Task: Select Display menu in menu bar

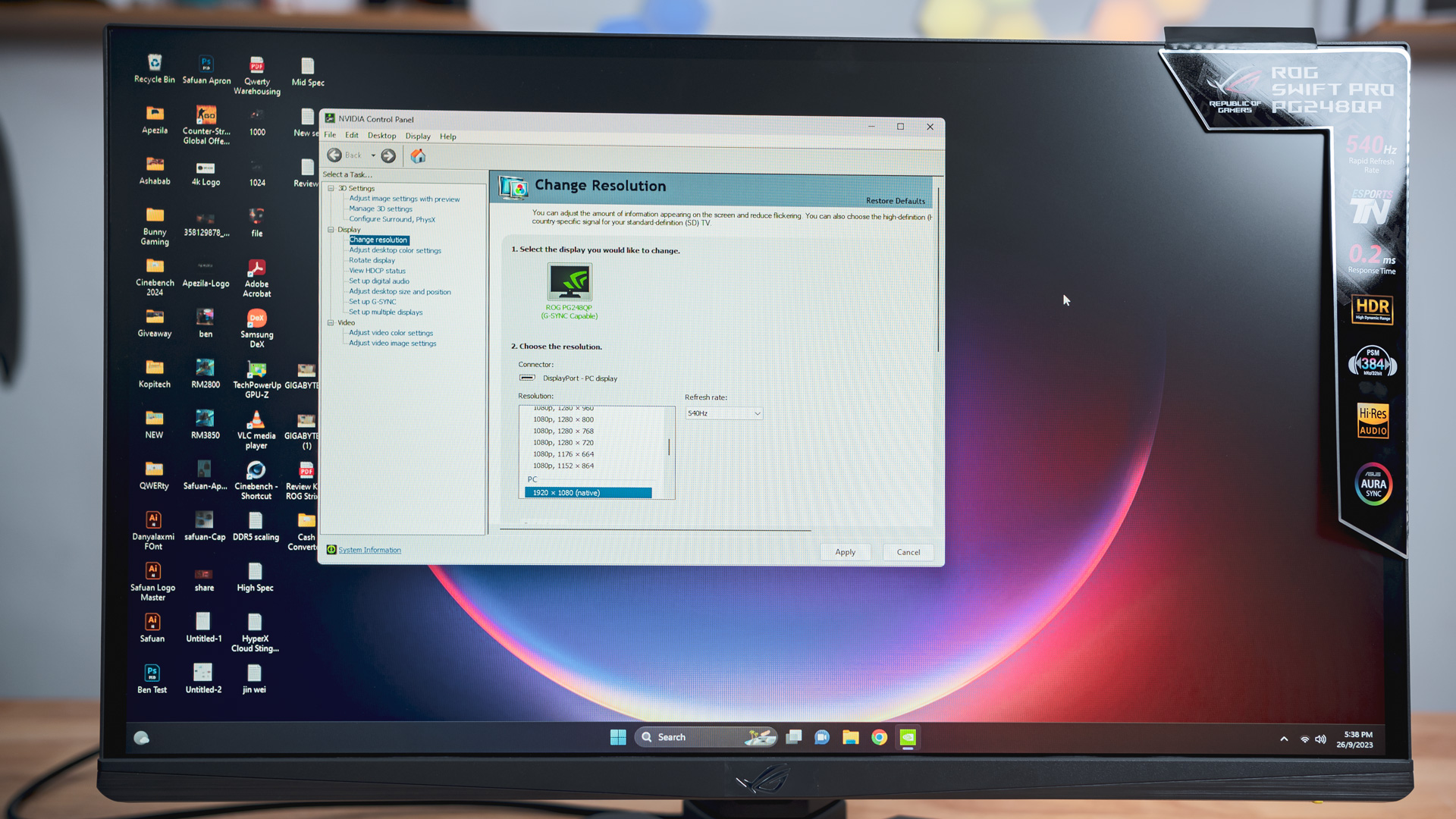Action: click(416, 135)
